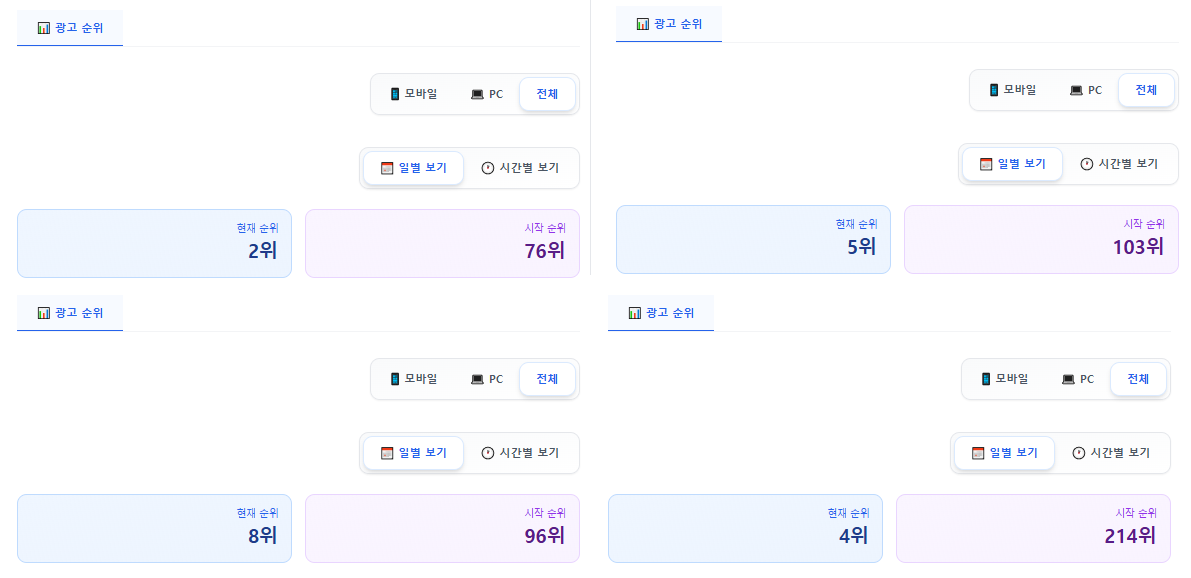Select 전체 device filter in the 103위 panel

pyautogui.click(x=1146, y=90)
